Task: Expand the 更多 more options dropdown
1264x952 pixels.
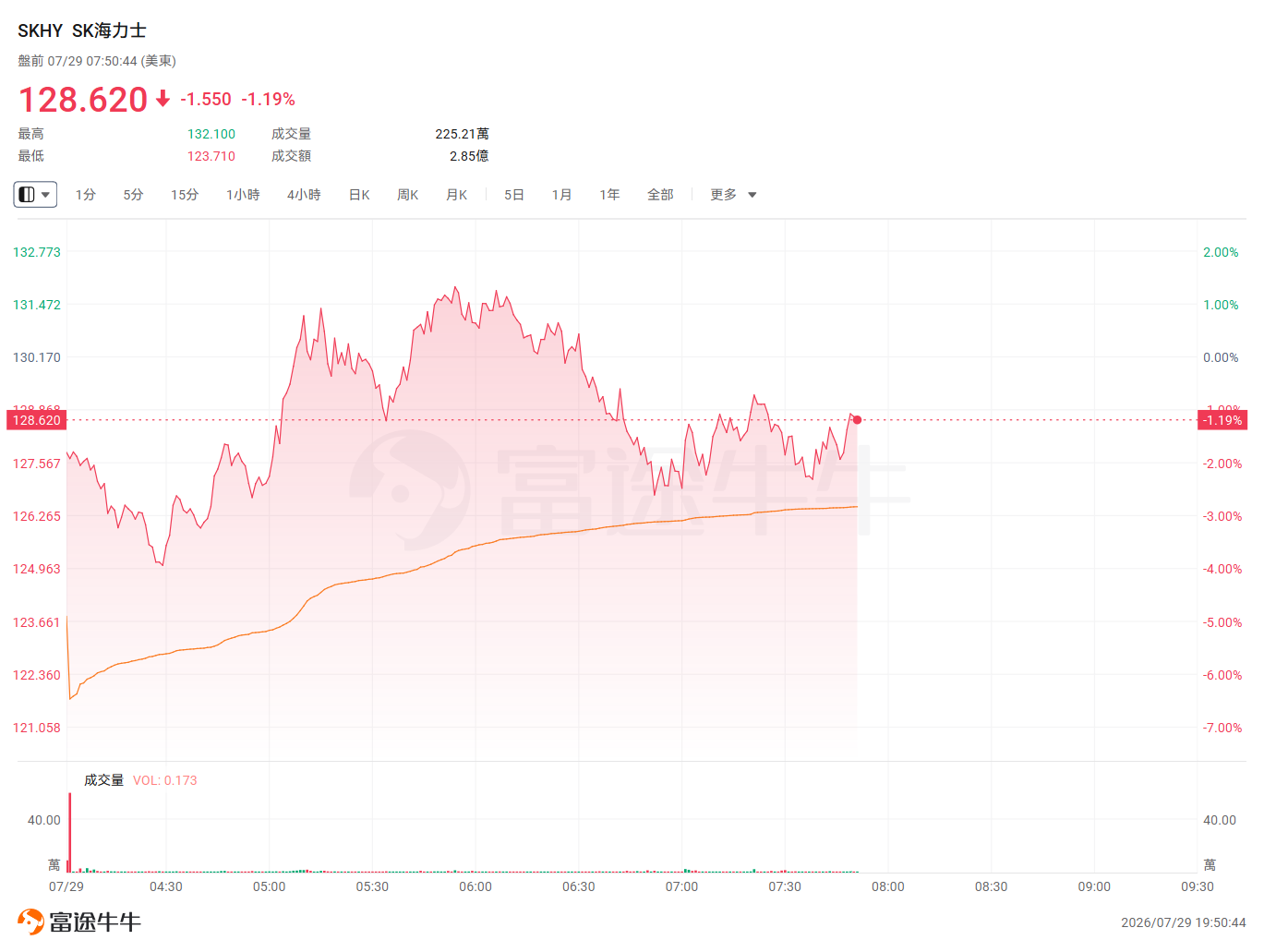Action: [x=733, y=195]
